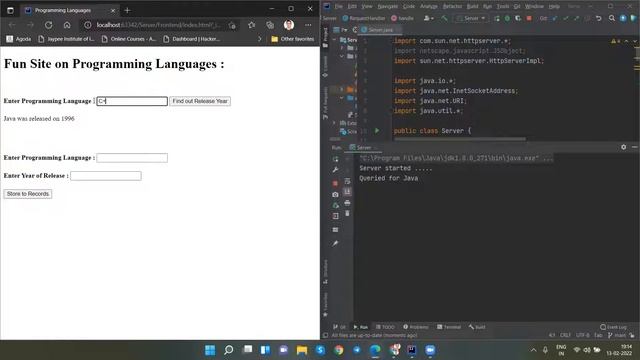Open Dashboard HackerRank bookmark

coord(192,39)
